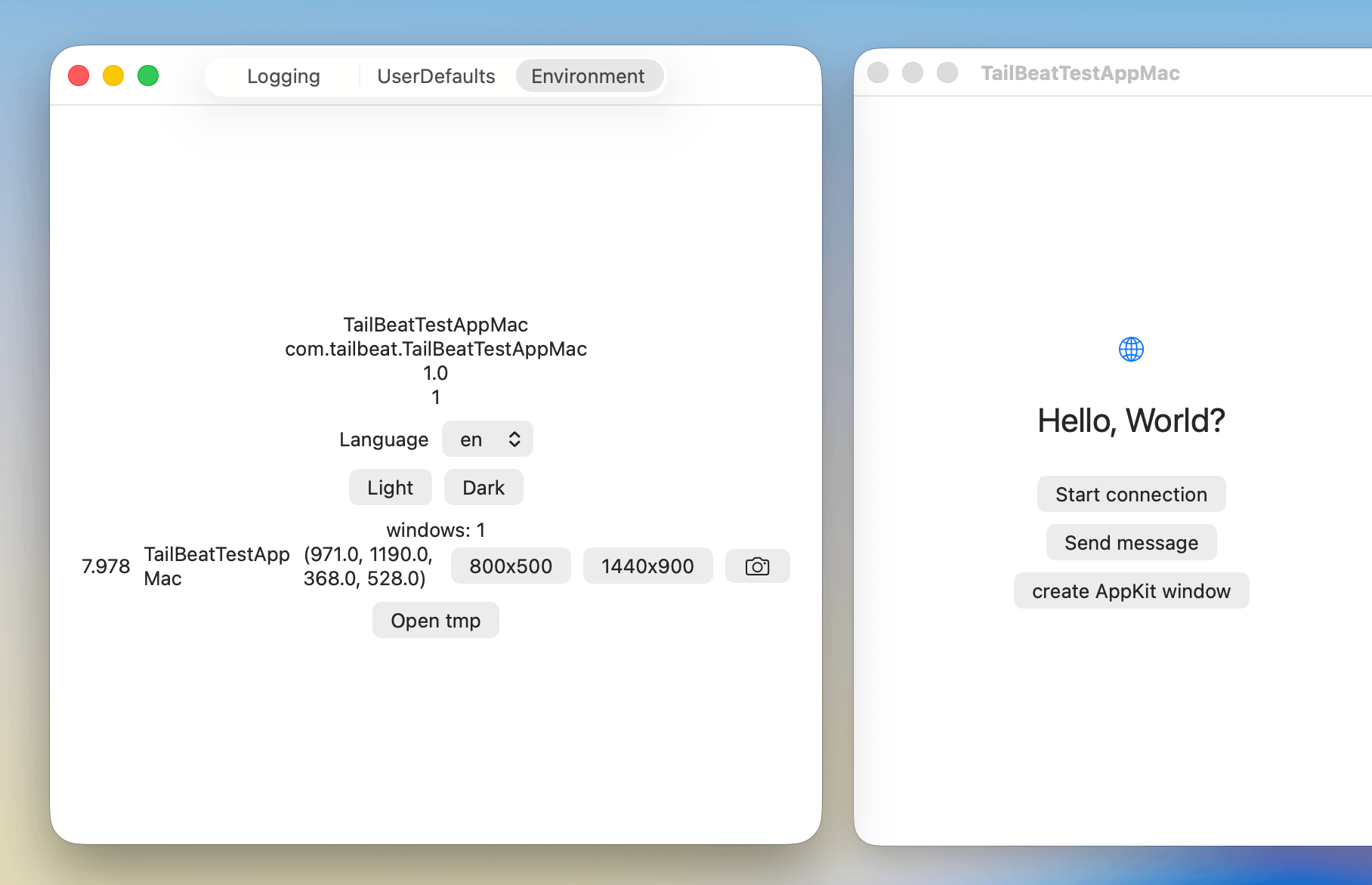The image size is (1372, 885).
Task: Switch to the Logging tab
Action: tap(283, 76)
